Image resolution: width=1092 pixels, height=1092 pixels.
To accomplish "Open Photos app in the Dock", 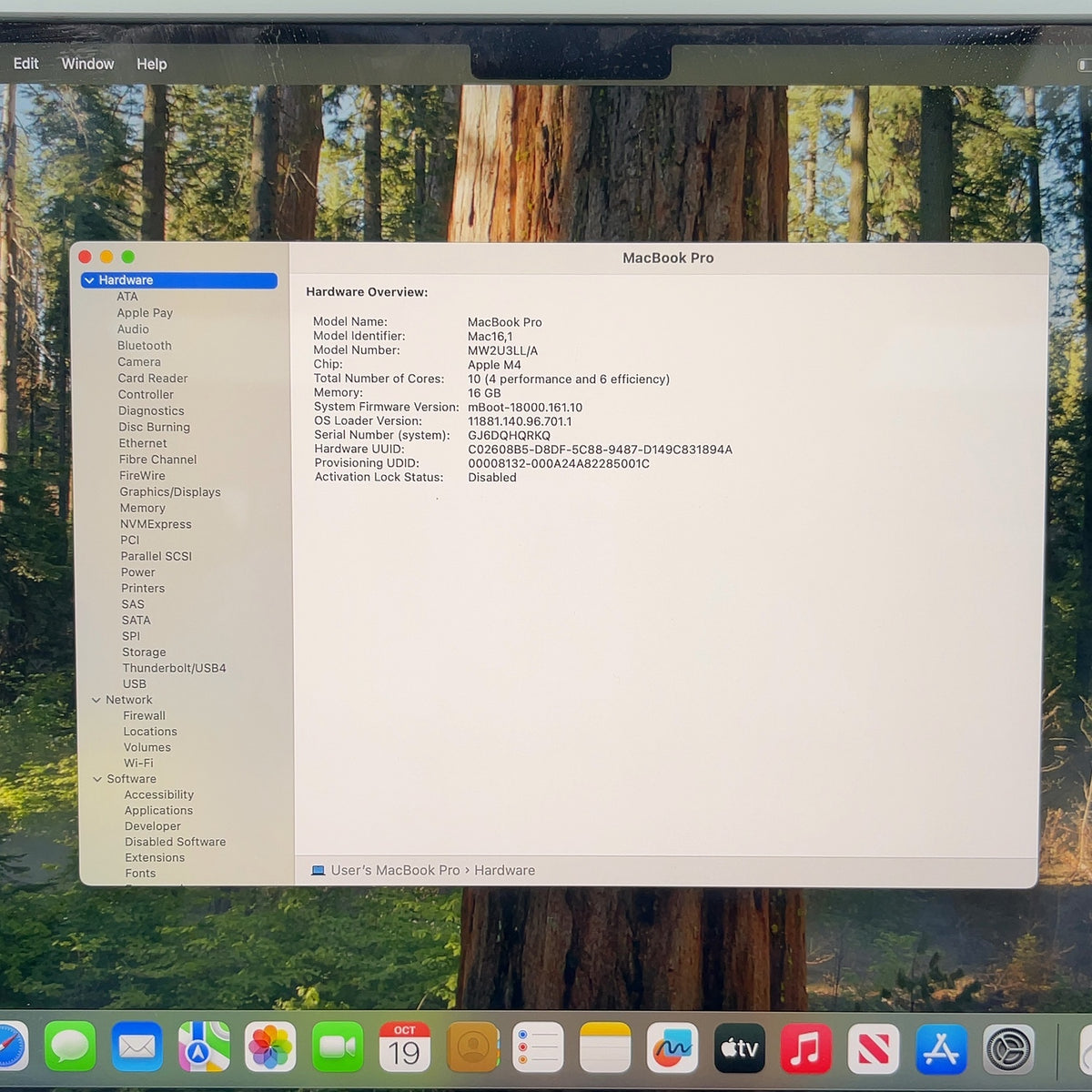I will pyautogui.click(x=270, y=1046).
